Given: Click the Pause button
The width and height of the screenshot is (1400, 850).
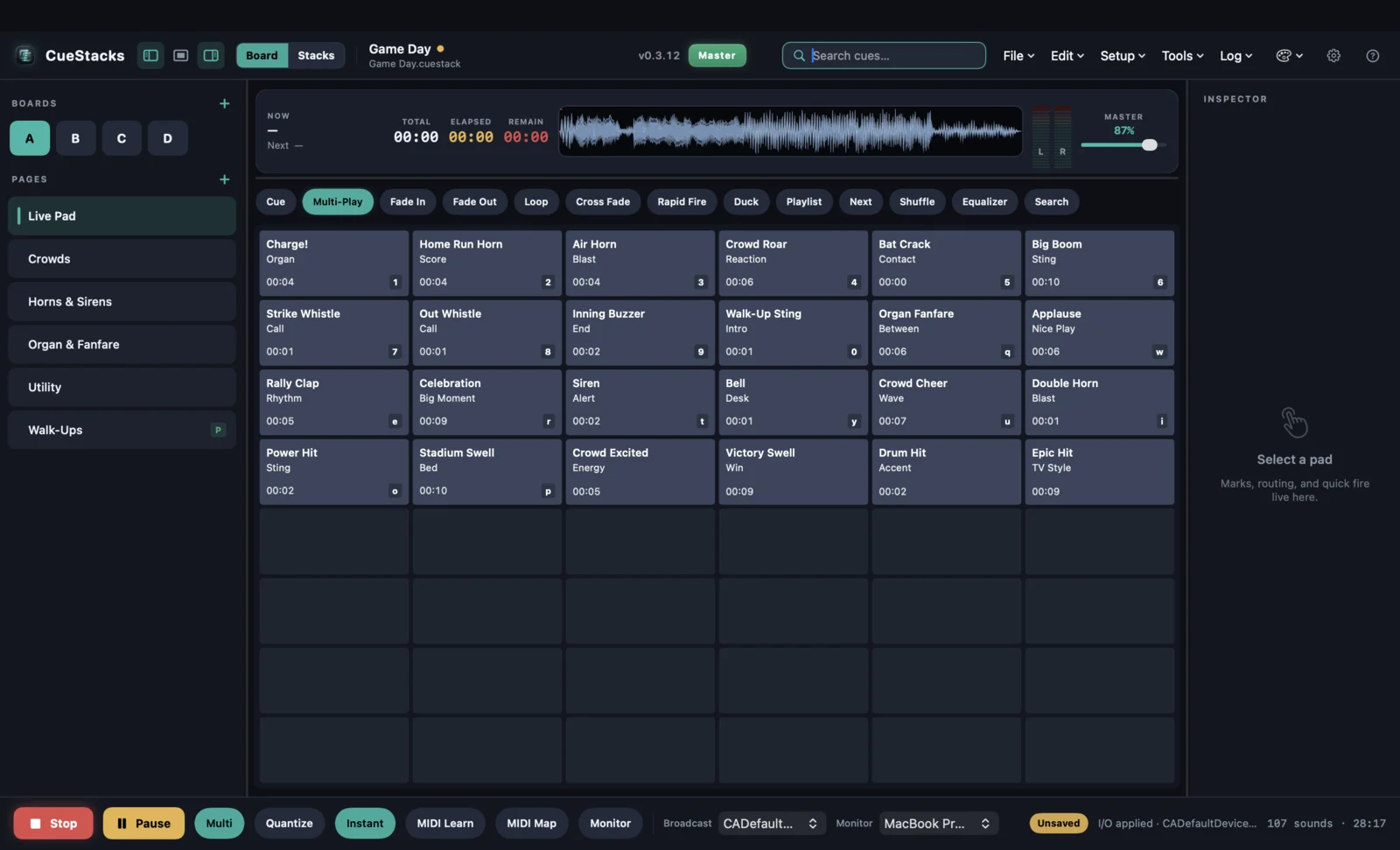Looking at the screenshot, I should point(143,823).
